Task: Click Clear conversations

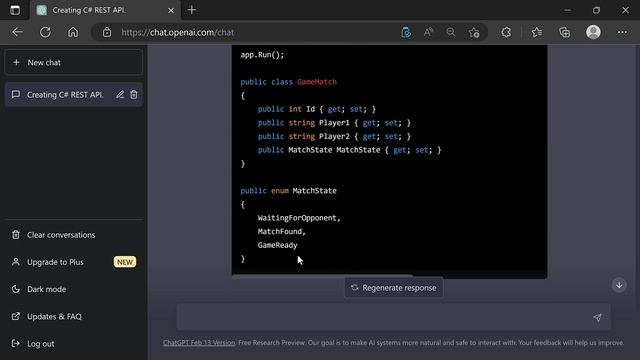Action: (x=73, y=235)
